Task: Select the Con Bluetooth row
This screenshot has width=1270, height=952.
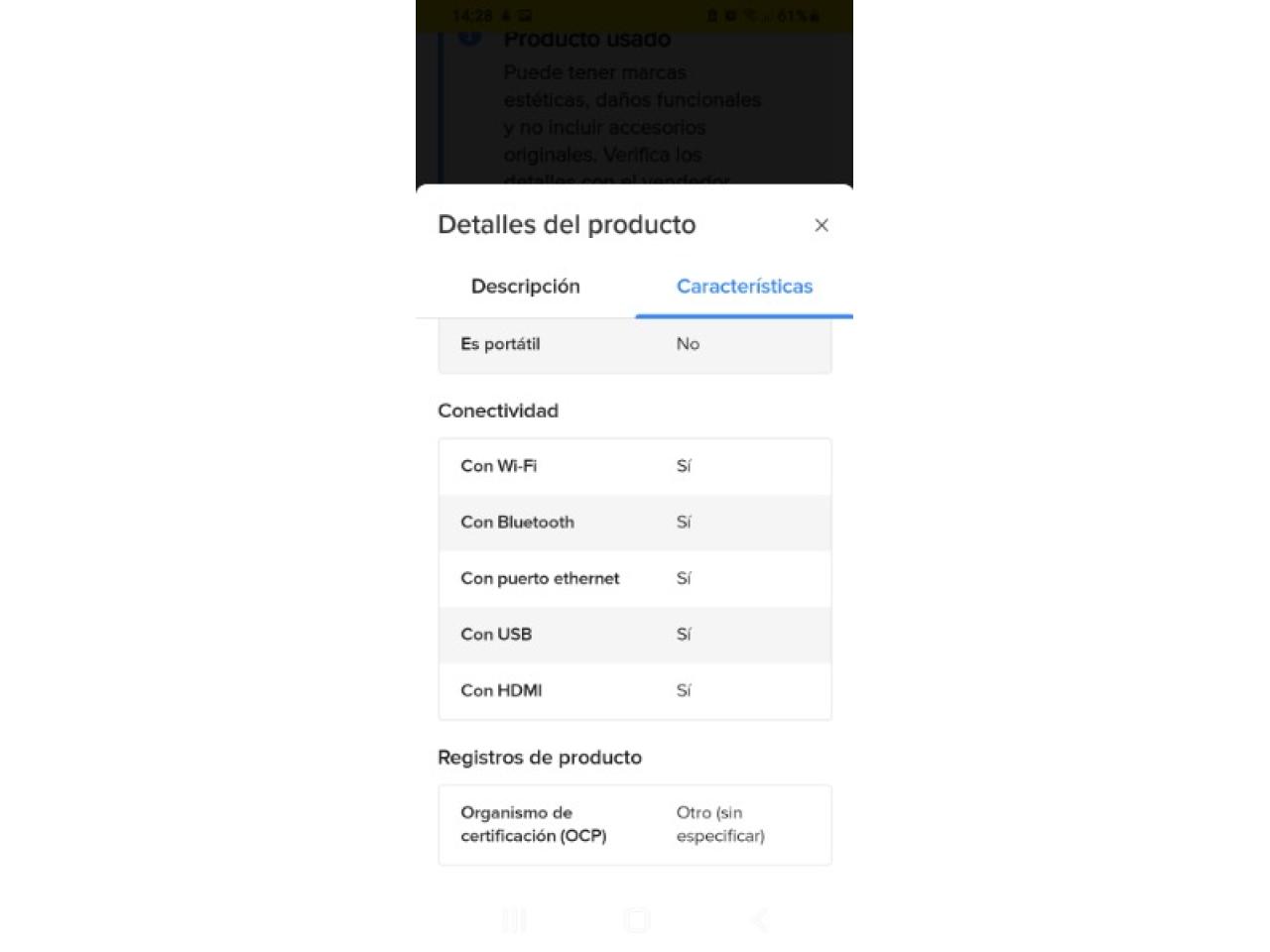Action: (635, 523)
